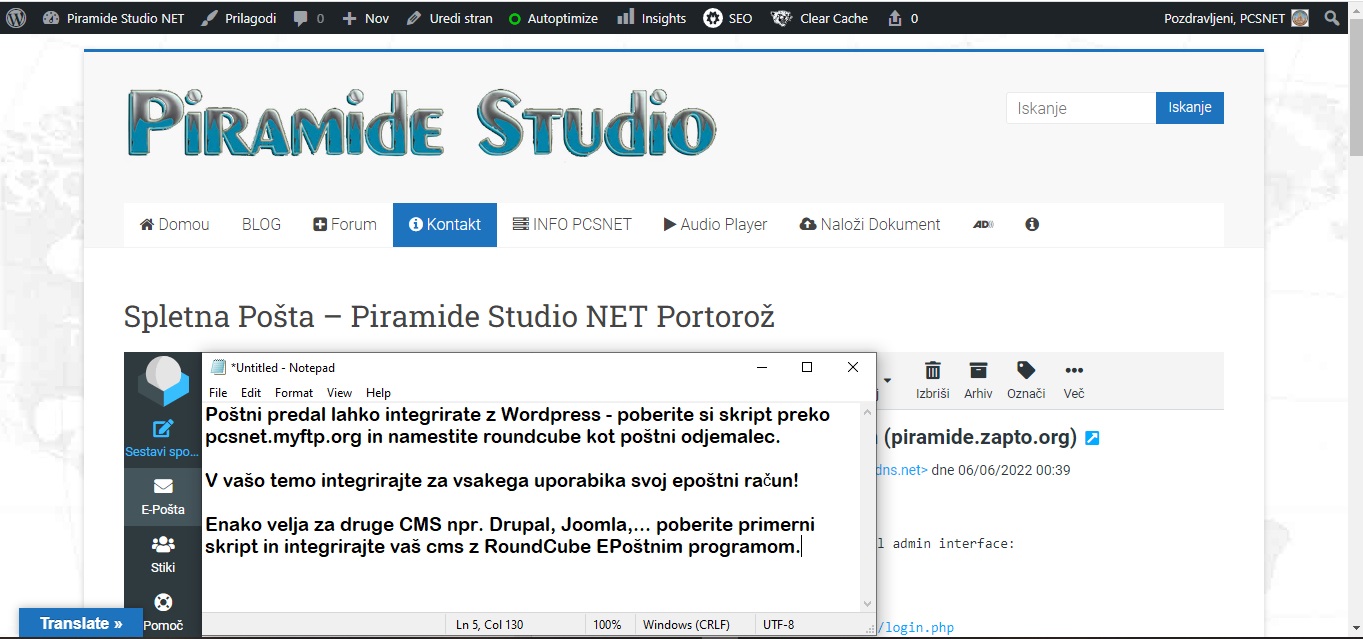The image size is (1363, 639).
Task: Click the info circle icon in navigation
Action: (x=1032, y=224)
